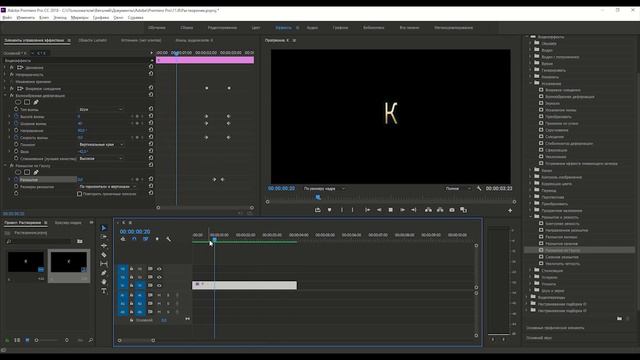Toggle stopwatch for Gaussian blurriness property
The width and height of the screenshot is (640, 360).
click(x=16, y=179)
